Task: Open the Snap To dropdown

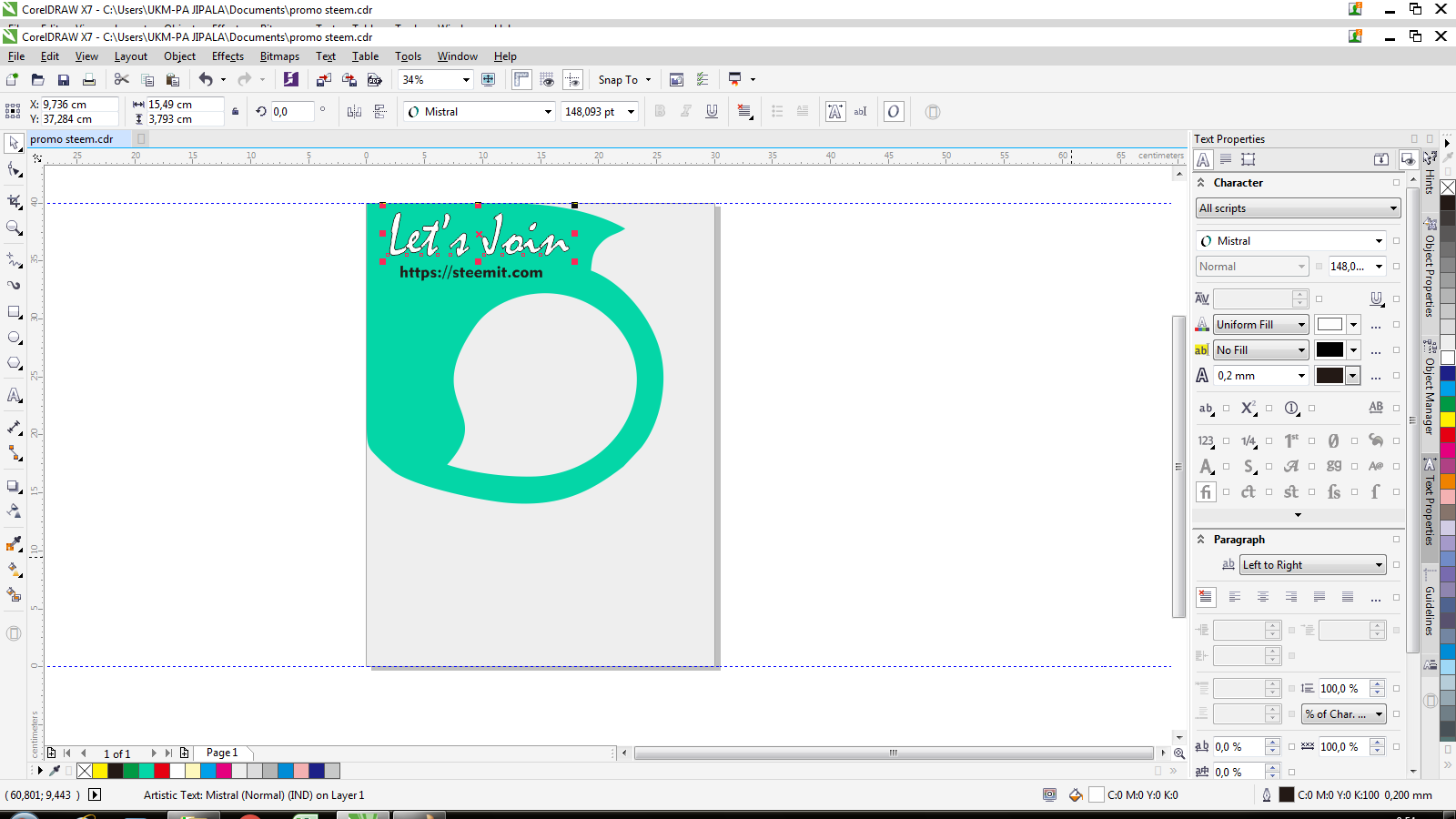Action: tap(648, 80)
